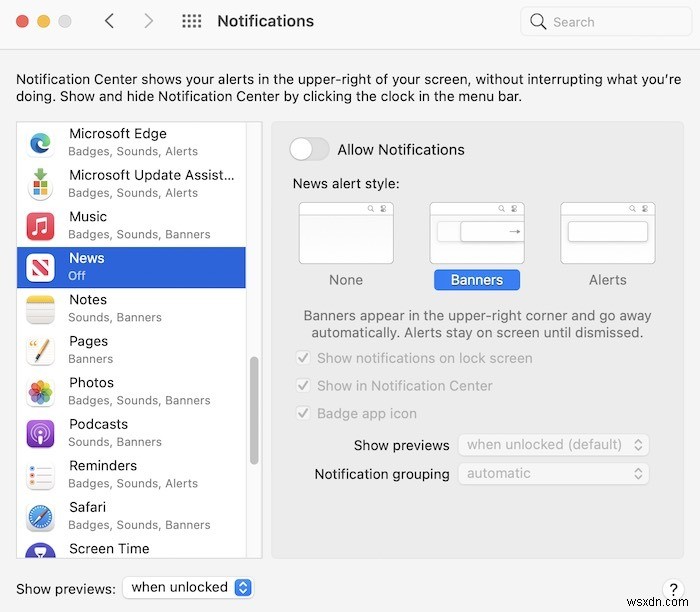Select Pages name in app list

click(88, 341)
